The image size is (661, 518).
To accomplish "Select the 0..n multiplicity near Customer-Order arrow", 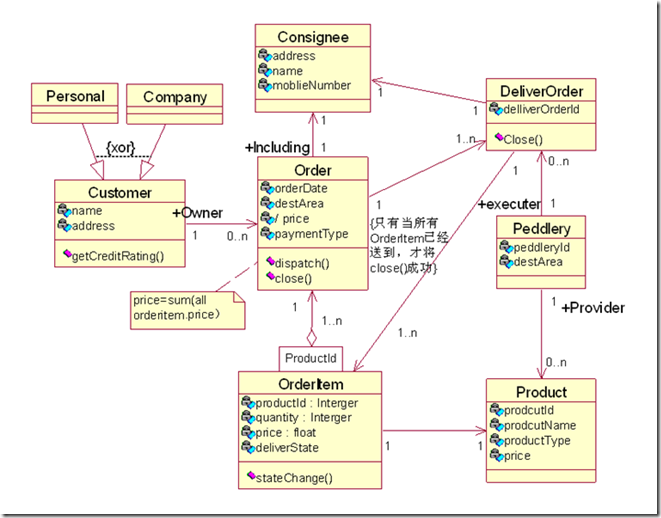I will click(237, 236).
